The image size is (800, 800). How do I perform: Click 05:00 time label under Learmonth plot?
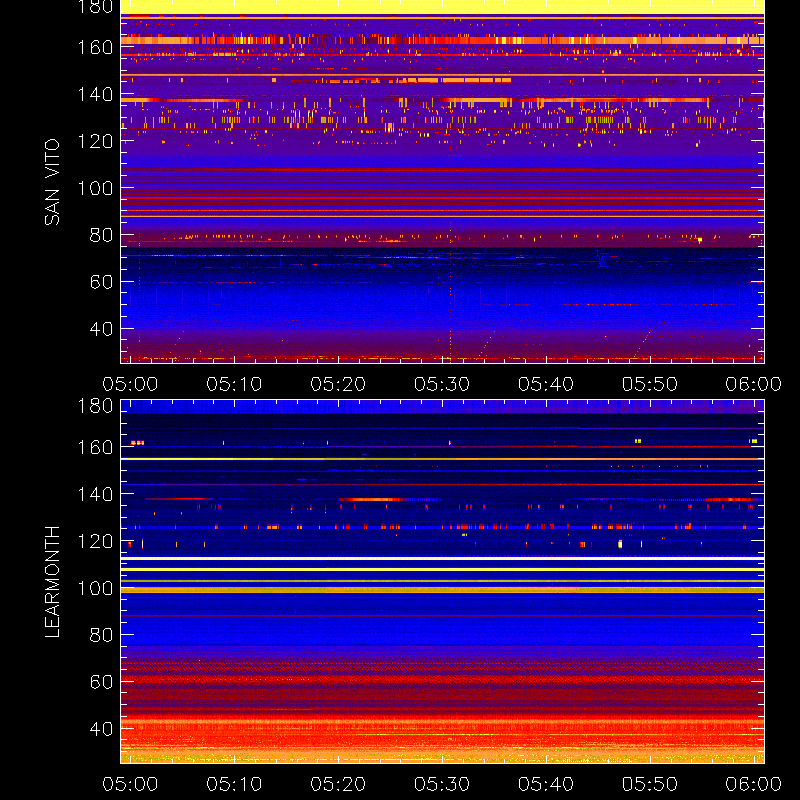point(130,784)
